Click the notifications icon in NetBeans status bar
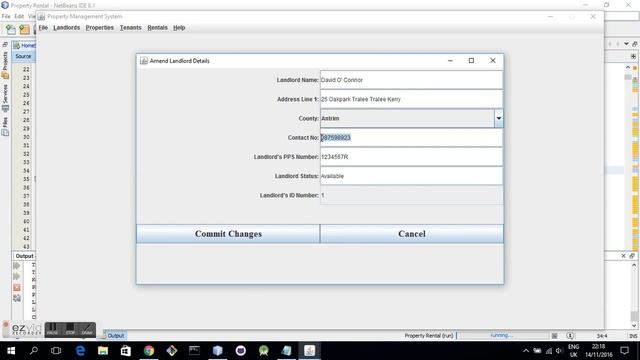Viewport: 640px width, 360px height. (570, 336)
